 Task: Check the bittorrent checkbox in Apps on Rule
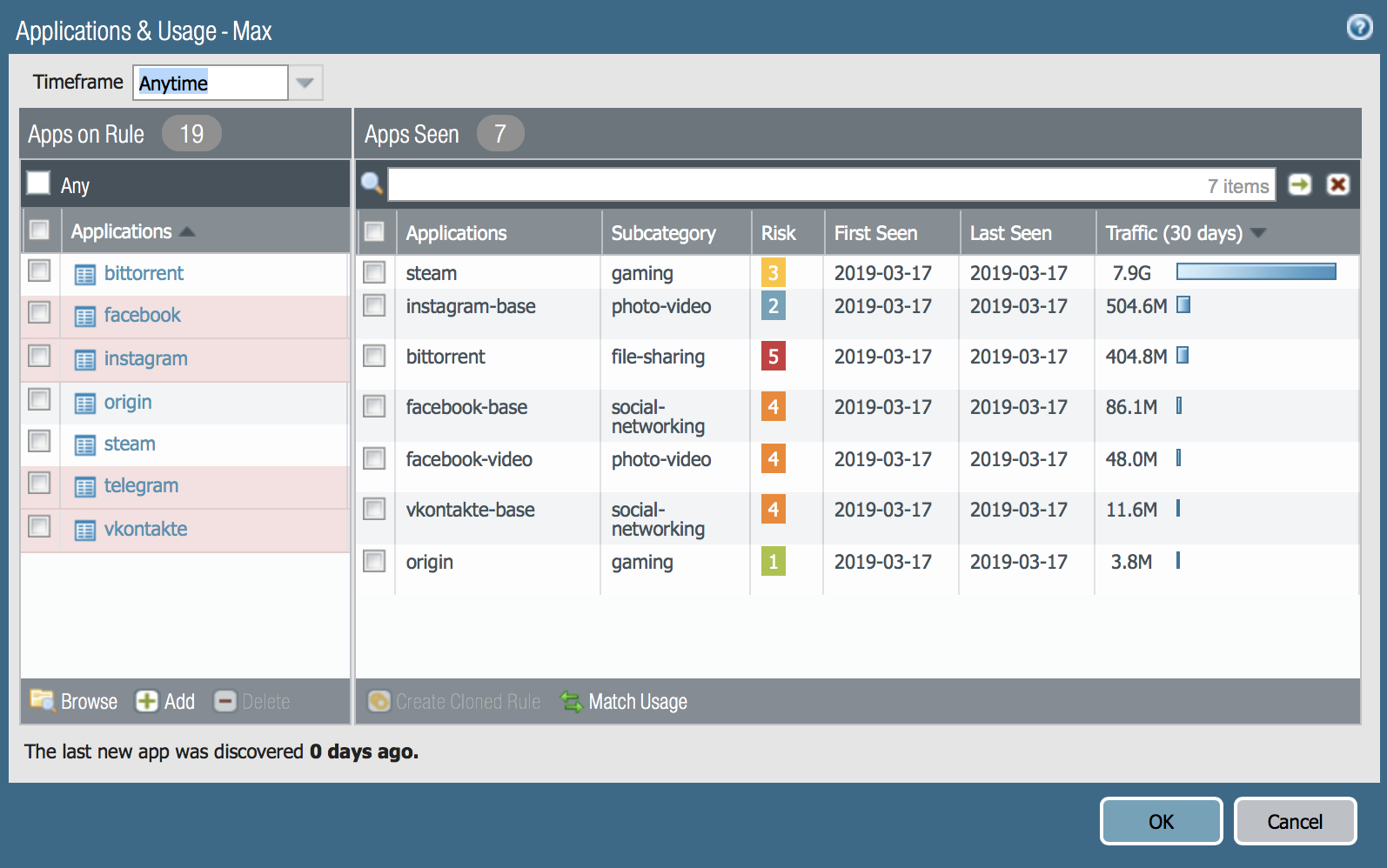(39, 270)
